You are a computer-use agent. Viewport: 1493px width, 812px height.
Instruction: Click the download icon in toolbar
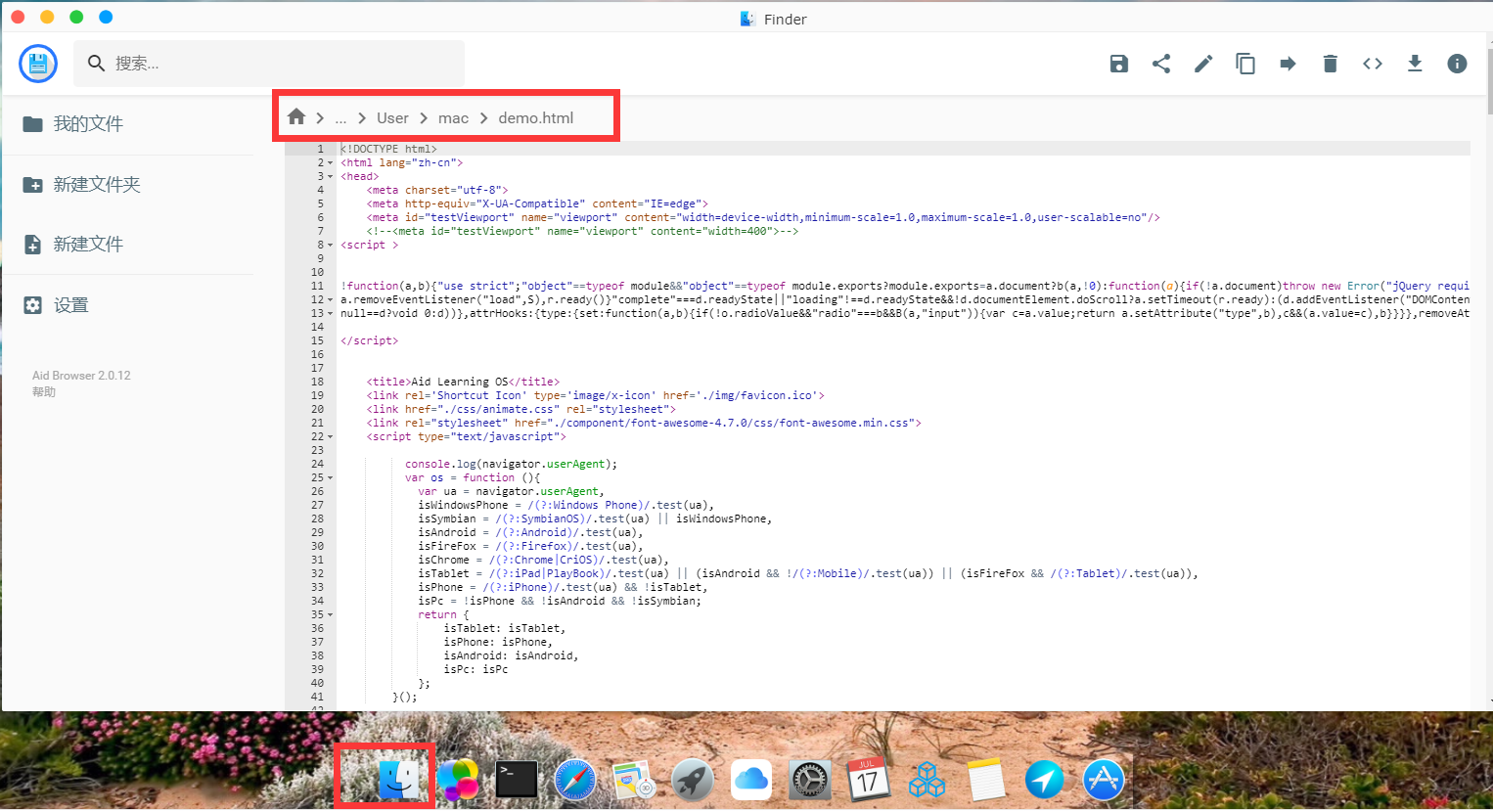coord(1415,64)
